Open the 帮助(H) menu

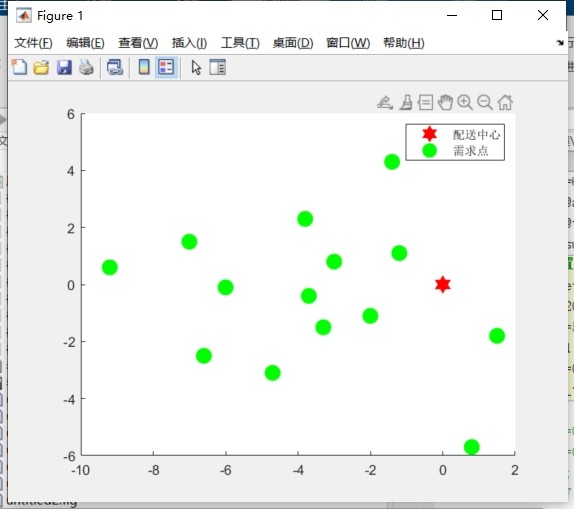click(x=404, y=43)
